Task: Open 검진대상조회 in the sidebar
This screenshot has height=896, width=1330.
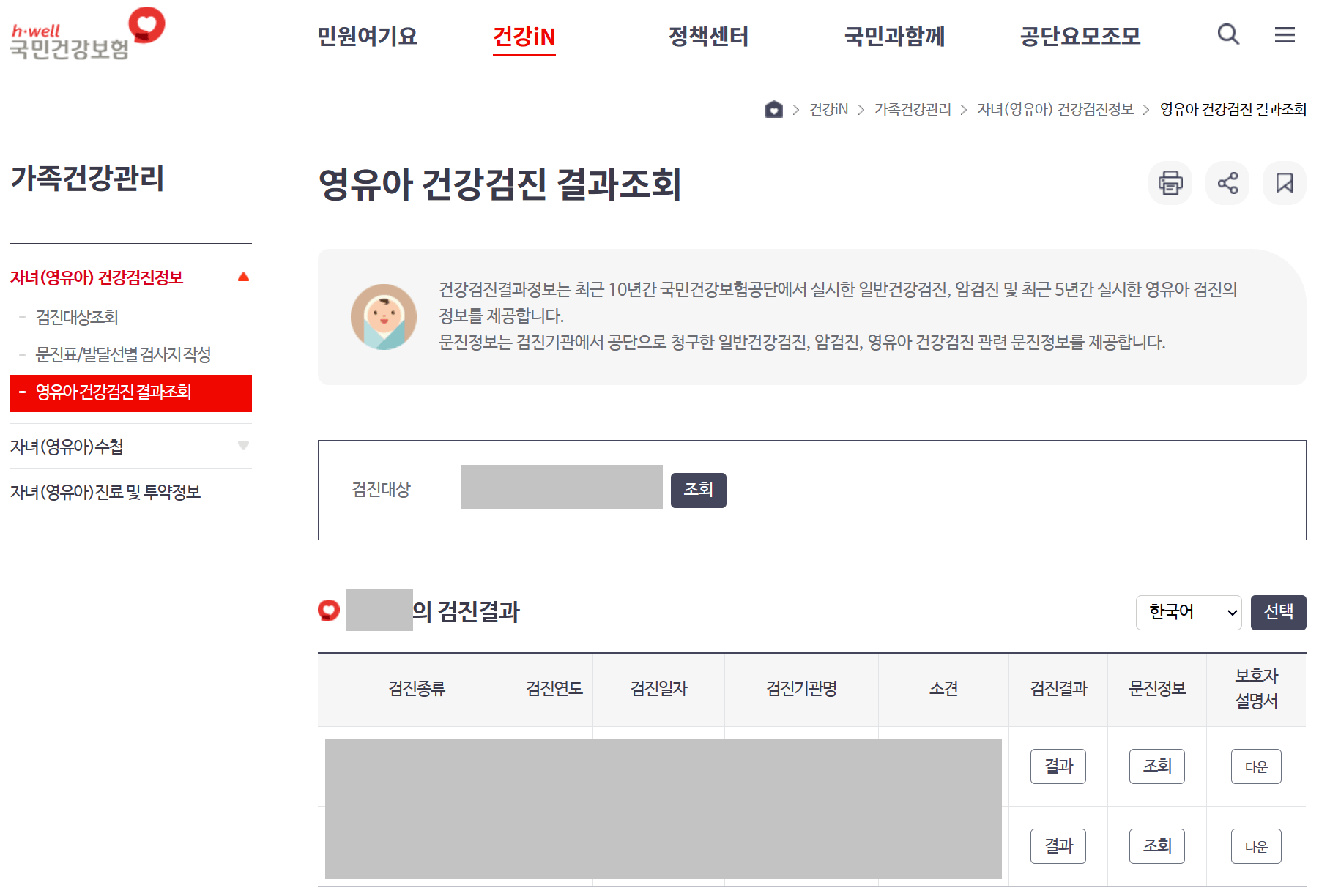Action: pos(78,317)
